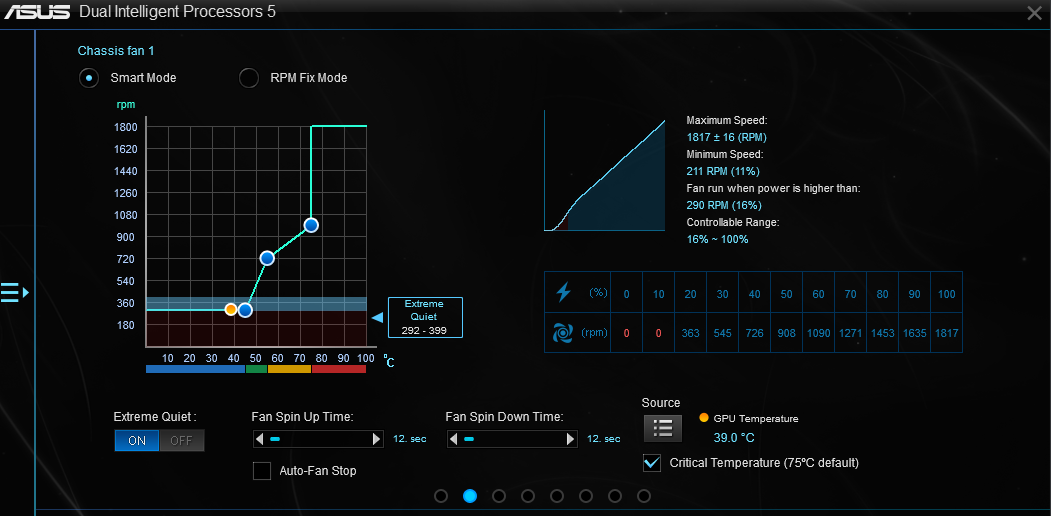
Task: Click the 545 rpm table cell
Action: (723, 332)
